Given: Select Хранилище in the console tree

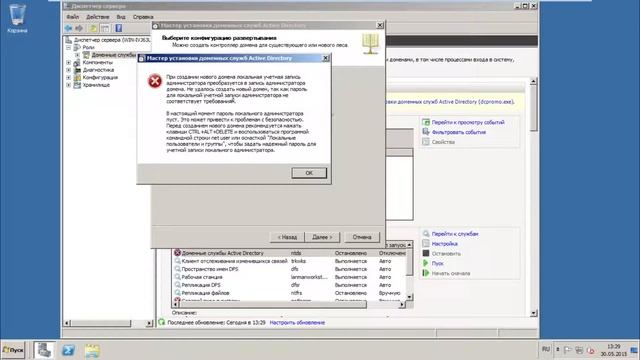Looking at the screenshot, I should [96, 85].
